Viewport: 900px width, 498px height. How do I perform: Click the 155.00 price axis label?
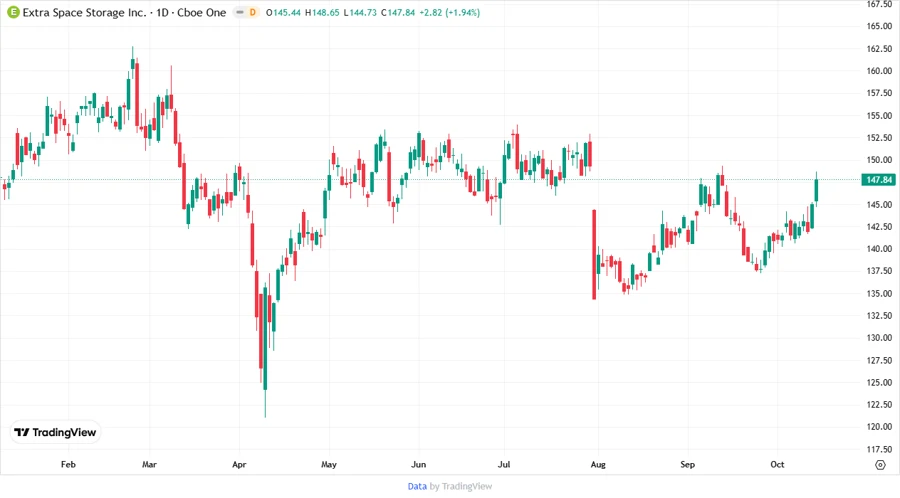(x=879, y=115)
